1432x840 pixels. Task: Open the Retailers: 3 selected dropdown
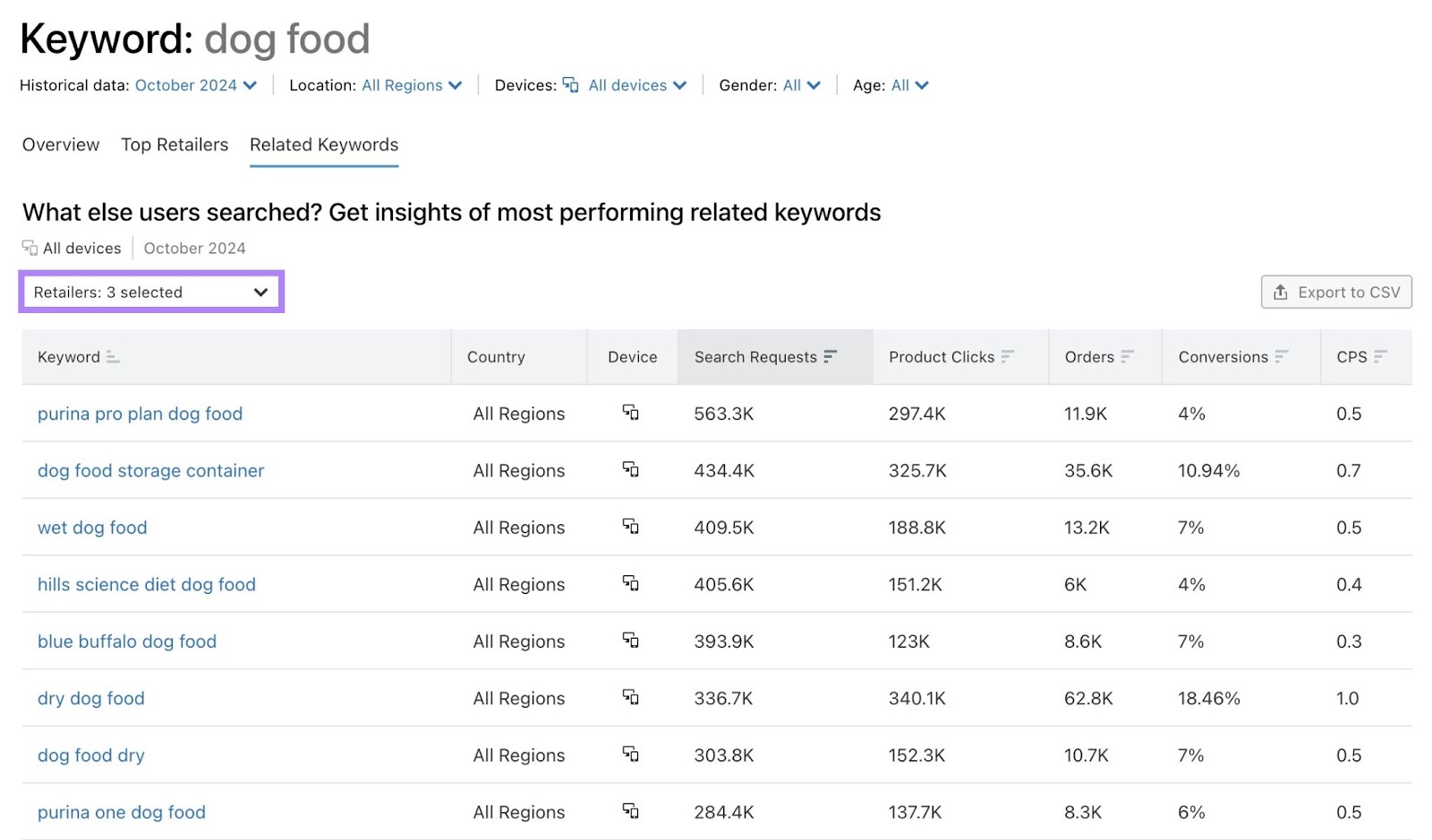point(151,292)
